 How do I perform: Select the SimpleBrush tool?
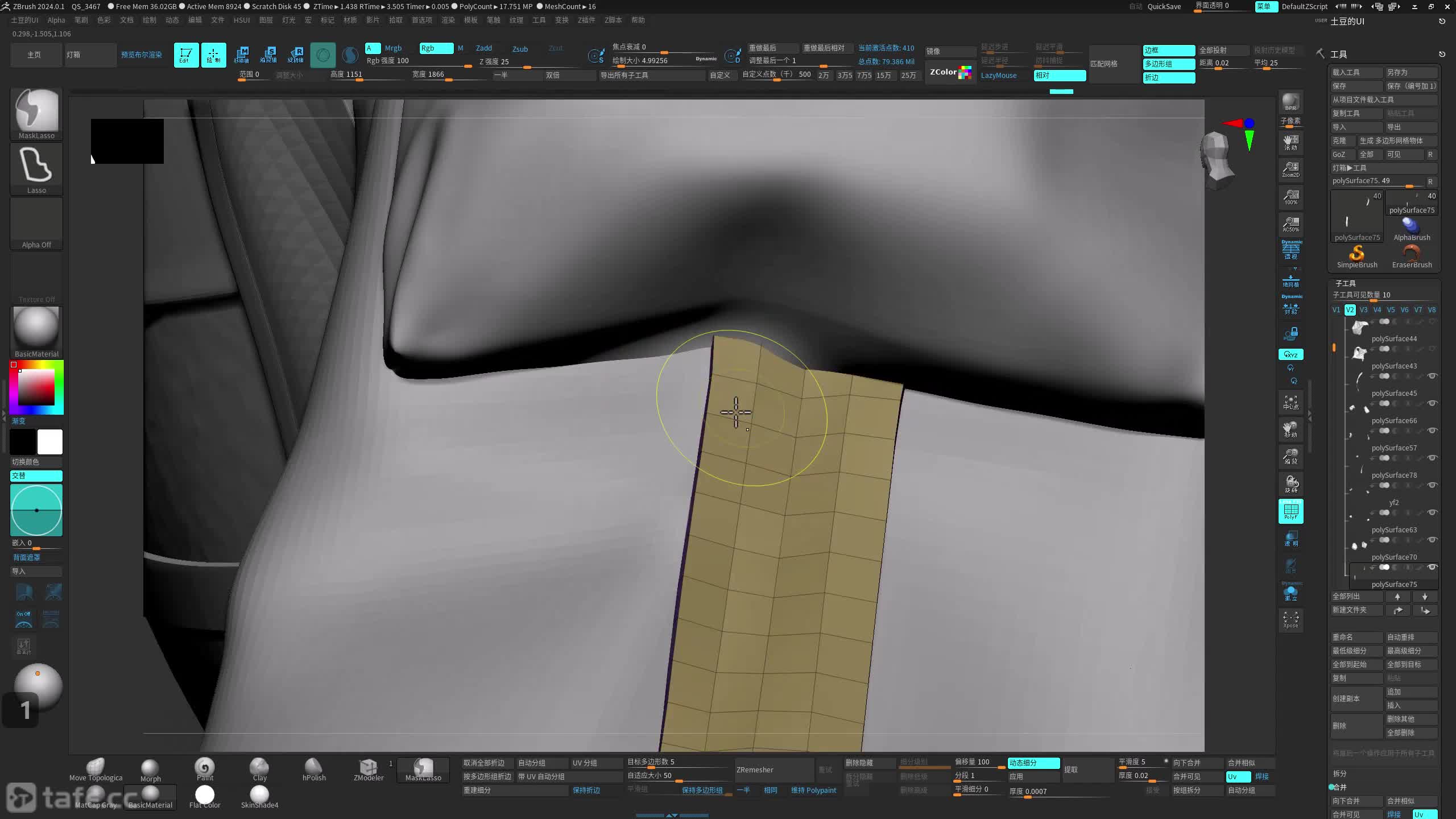pos(1357,256)
